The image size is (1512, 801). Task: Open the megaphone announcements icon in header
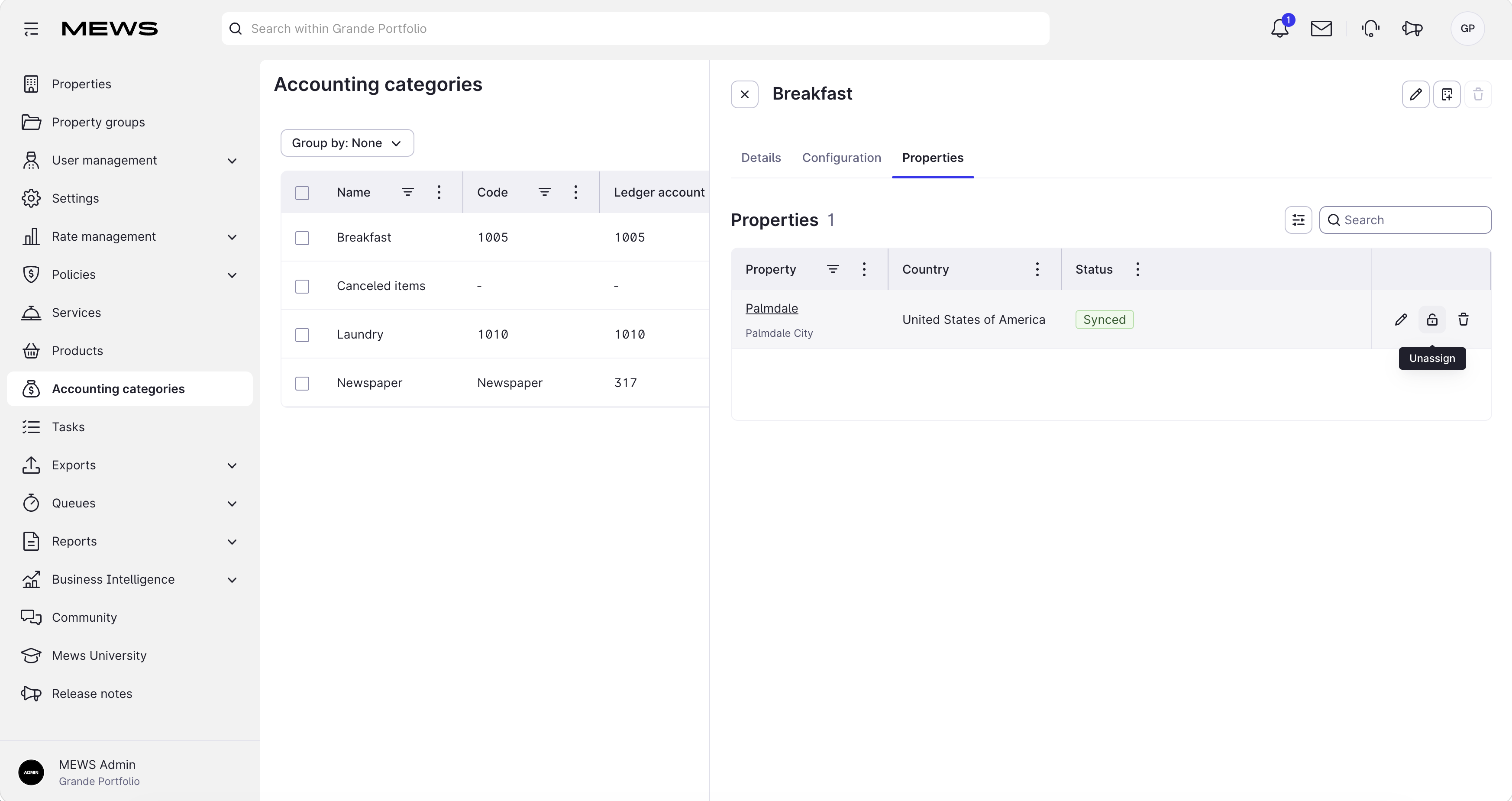coord(1412,29)
